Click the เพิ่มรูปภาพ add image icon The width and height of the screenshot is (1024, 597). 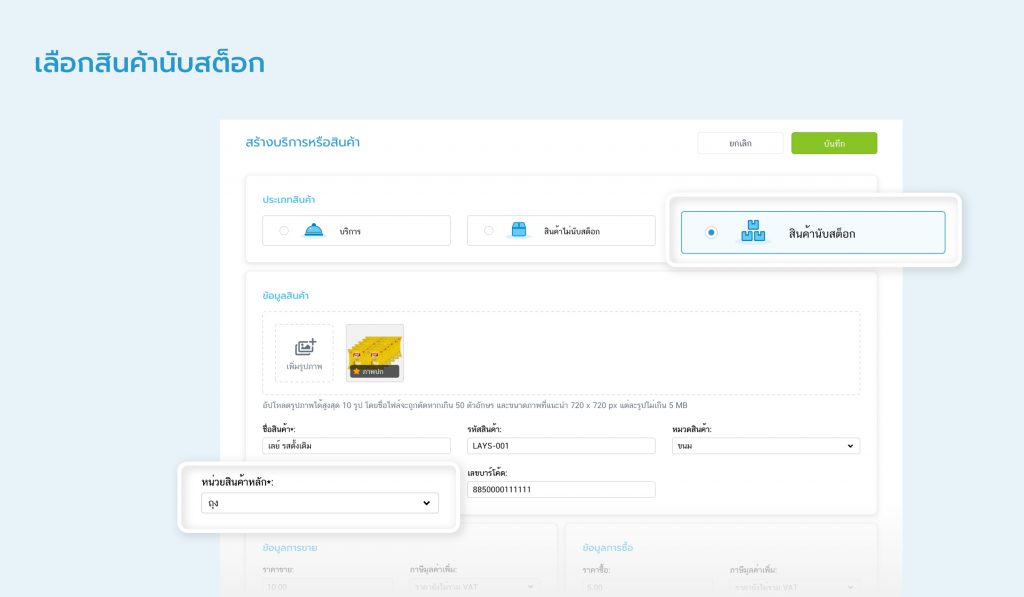304,348
